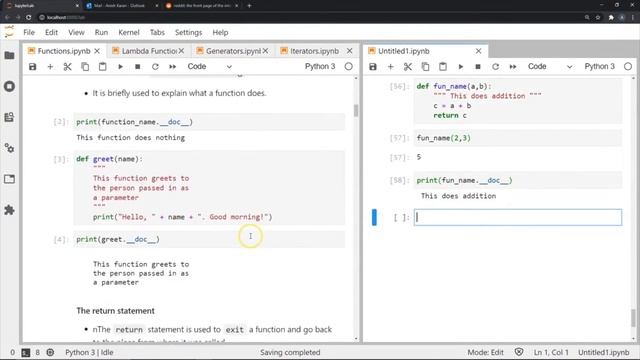Click the print(fun_name.__doc__) cell
This screenshot has height=360, width=640.
(x=518, y=180)
